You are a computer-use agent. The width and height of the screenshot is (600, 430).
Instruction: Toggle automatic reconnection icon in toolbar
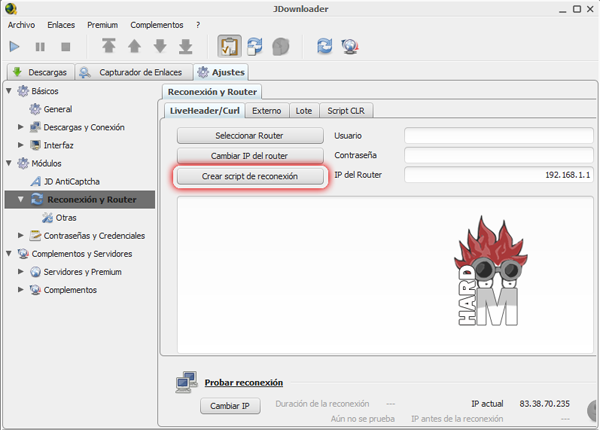255,46
